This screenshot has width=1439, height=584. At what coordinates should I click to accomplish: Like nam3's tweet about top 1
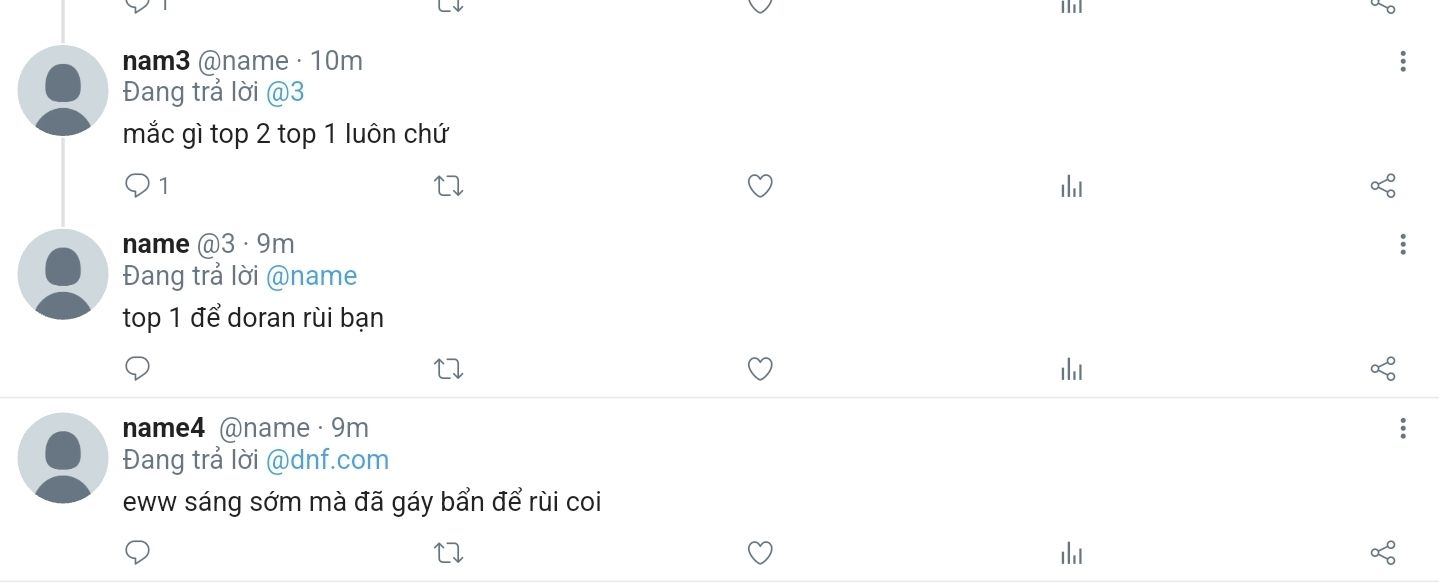pyautogui.click(x=760, y=186)
